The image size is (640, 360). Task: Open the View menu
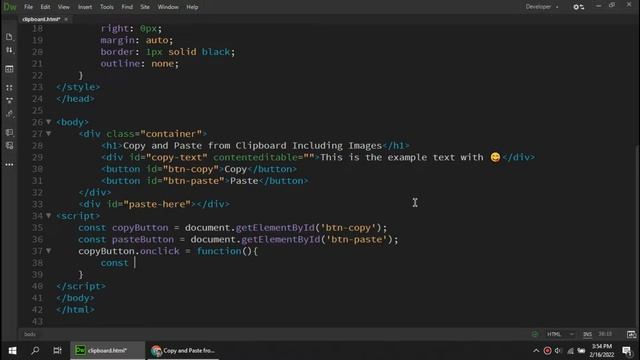(x=63, y=7)
